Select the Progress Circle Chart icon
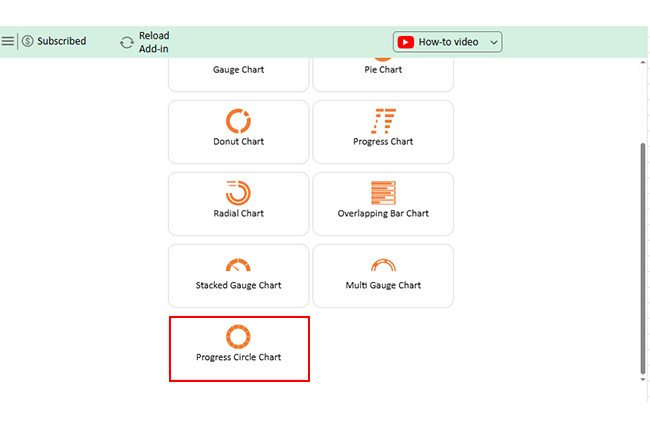Viewport: 650px width, 429px height. tap(238, 336)
